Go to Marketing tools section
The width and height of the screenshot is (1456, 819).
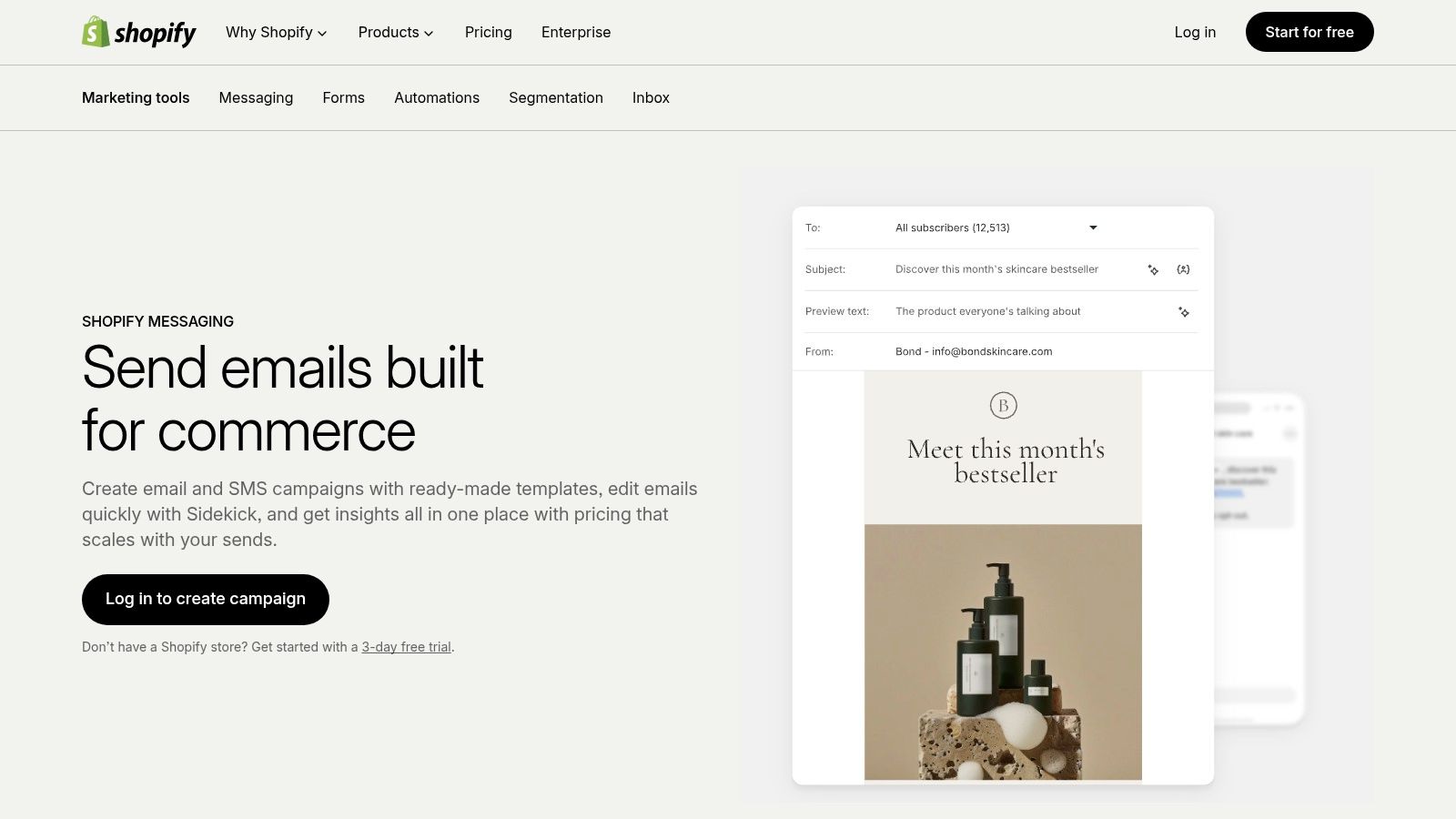click(136, 97)
